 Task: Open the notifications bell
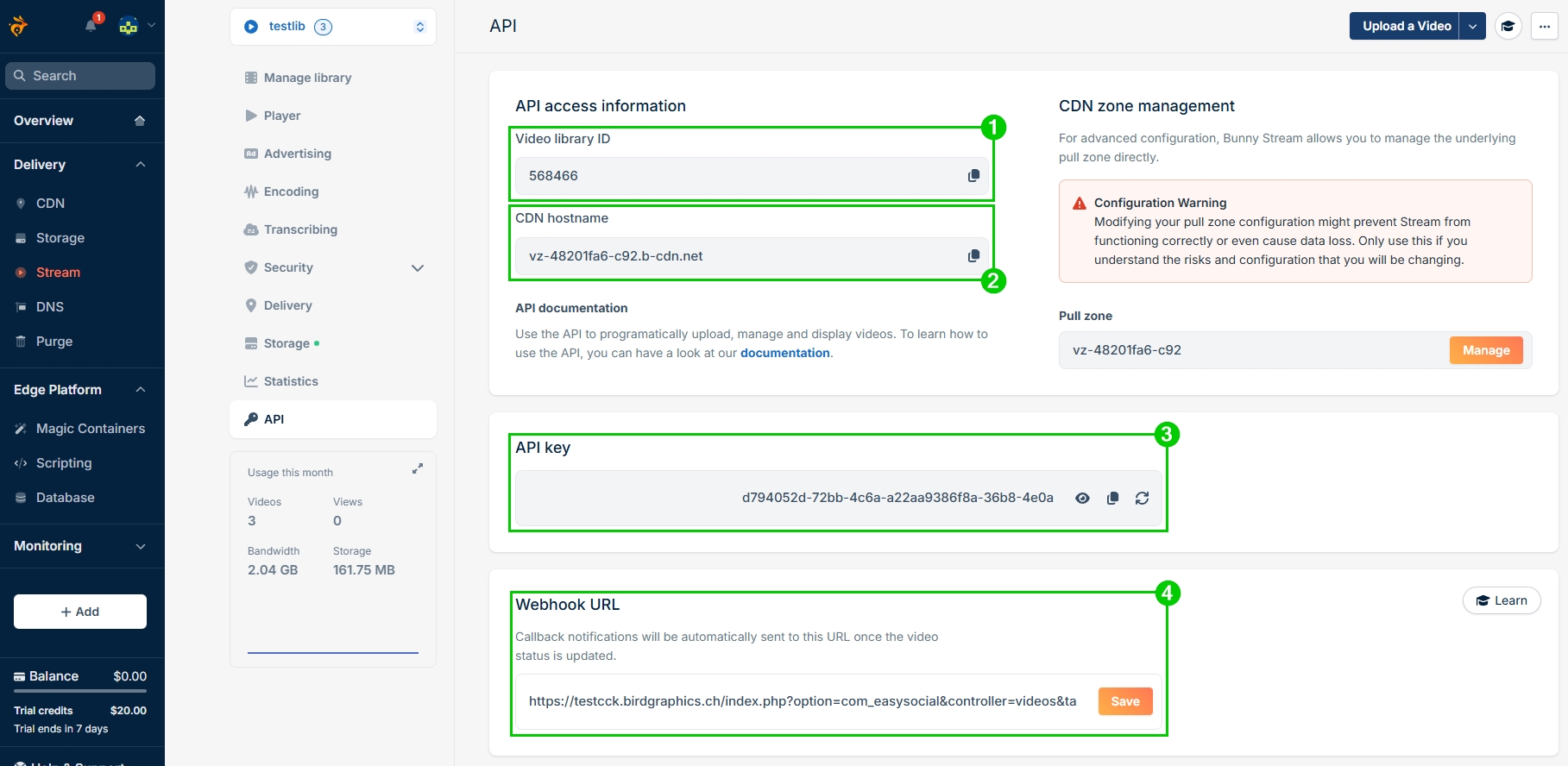pyautogui.click(x=91, y=26)
